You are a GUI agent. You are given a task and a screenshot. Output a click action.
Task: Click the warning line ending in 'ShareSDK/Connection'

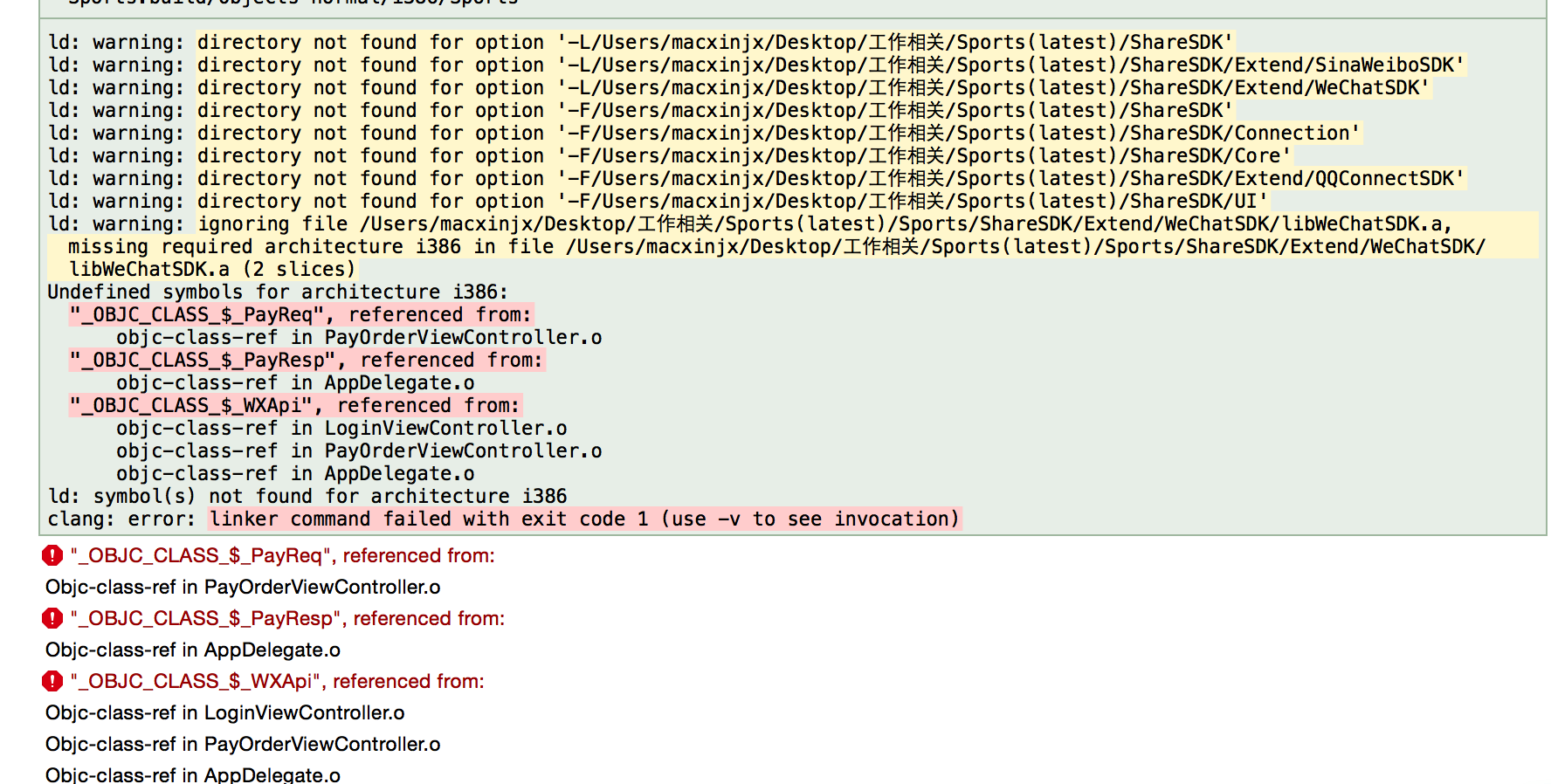pos(704,133)
